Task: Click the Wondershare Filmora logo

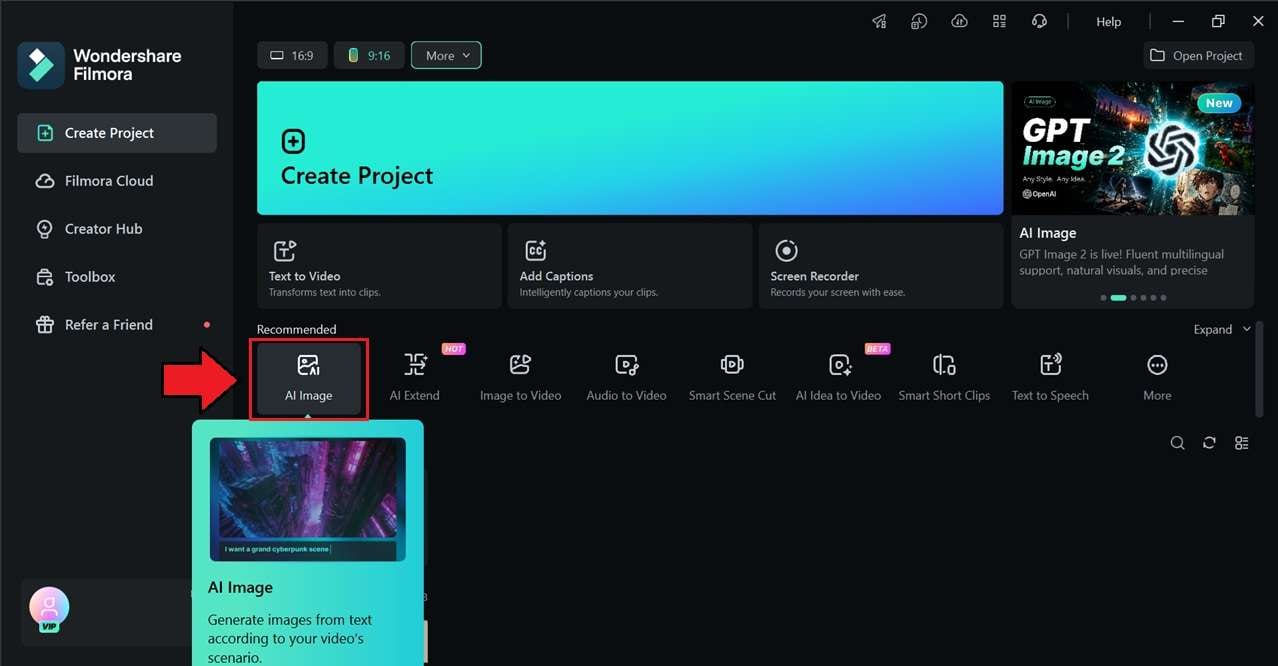Action: [x=41, y=65]
